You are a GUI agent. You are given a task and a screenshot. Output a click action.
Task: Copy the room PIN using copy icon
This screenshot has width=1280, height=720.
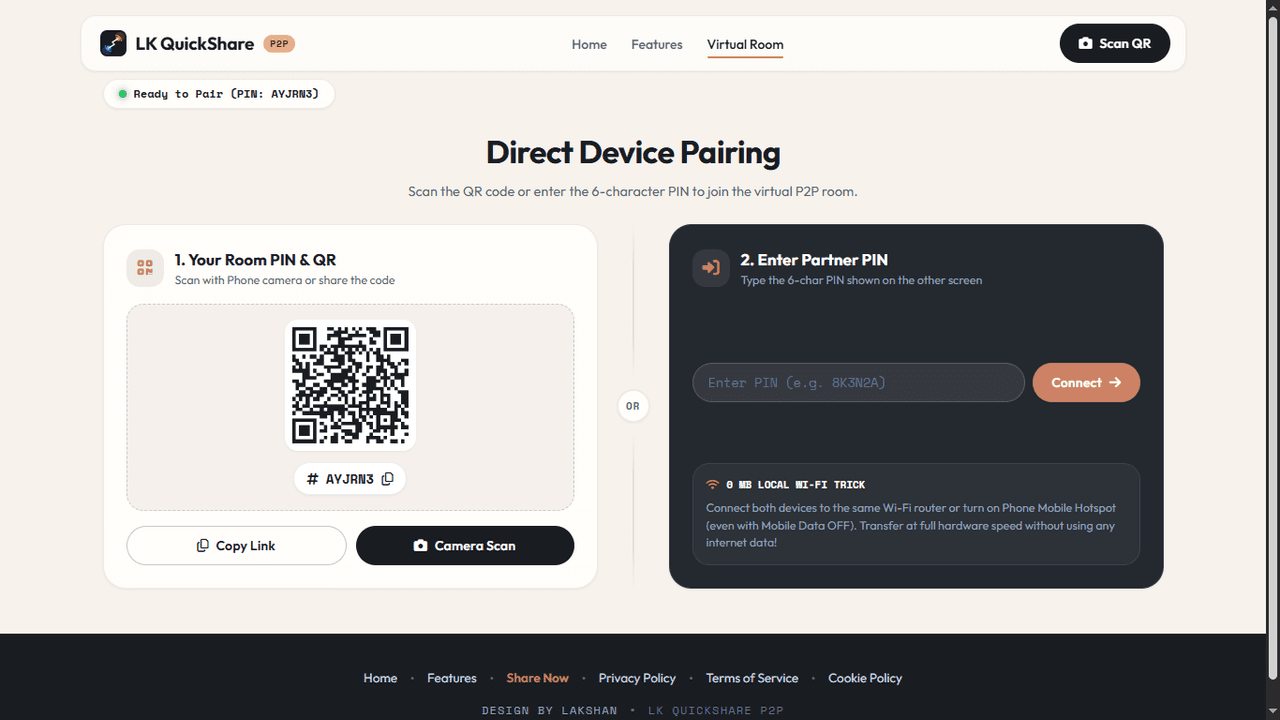pyautogui.click(x=388, y=479)
